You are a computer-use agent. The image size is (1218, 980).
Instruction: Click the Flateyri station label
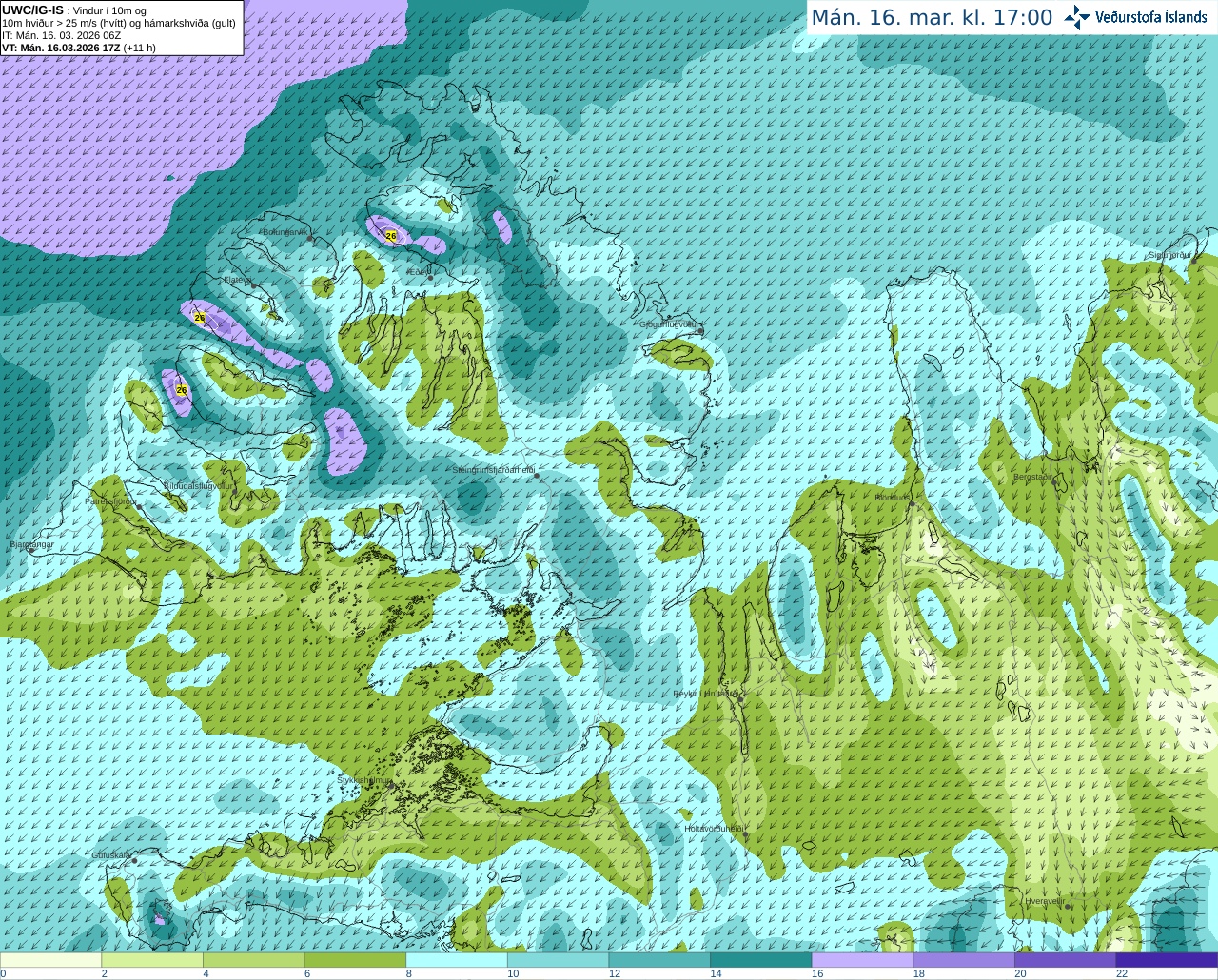tap(237, 280)
